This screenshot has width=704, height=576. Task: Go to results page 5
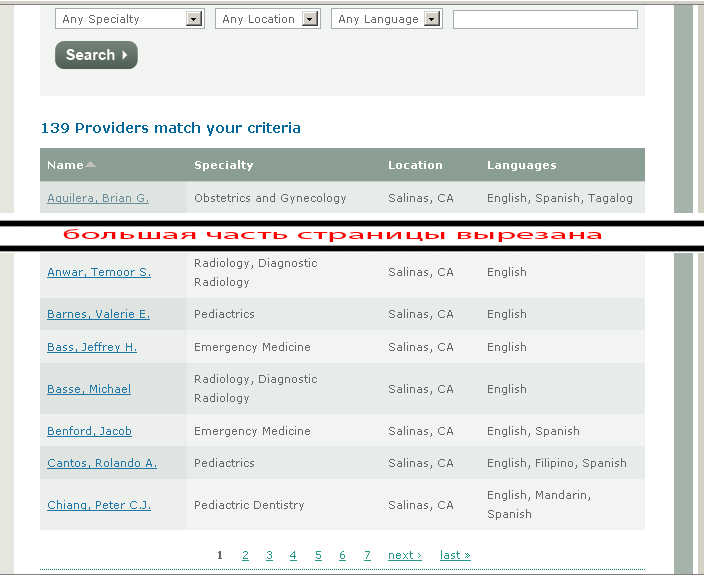(x=318, y=555)
